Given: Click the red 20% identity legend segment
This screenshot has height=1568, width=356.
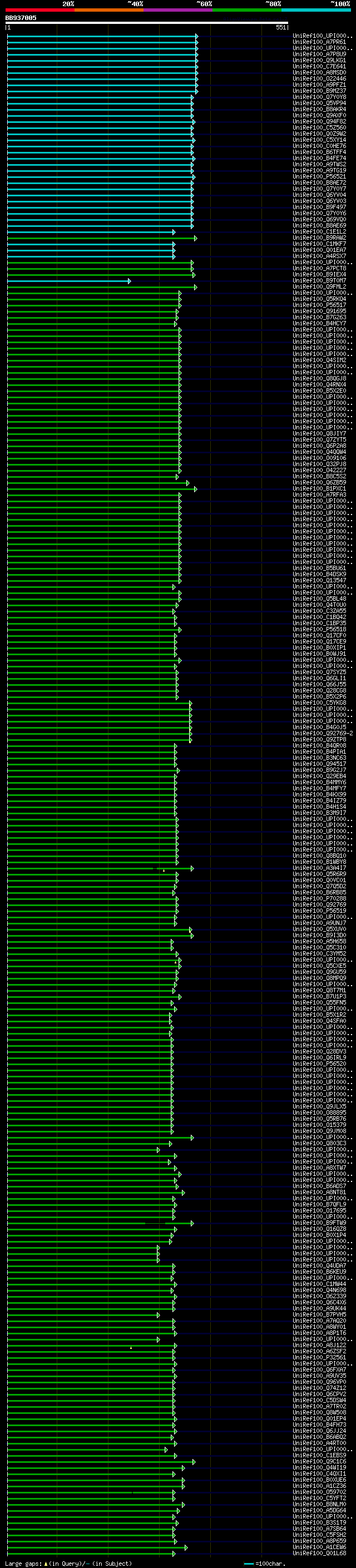Looking at the screenshot, I should (39, 10).
